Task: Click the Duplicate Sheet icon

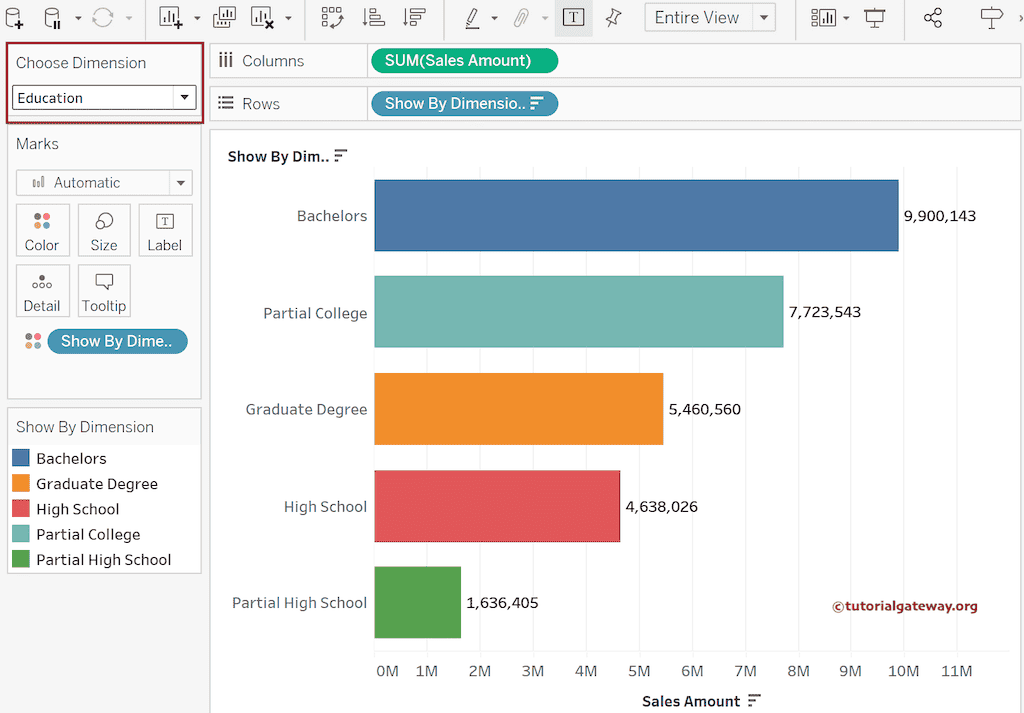Action: coord(224,18)
